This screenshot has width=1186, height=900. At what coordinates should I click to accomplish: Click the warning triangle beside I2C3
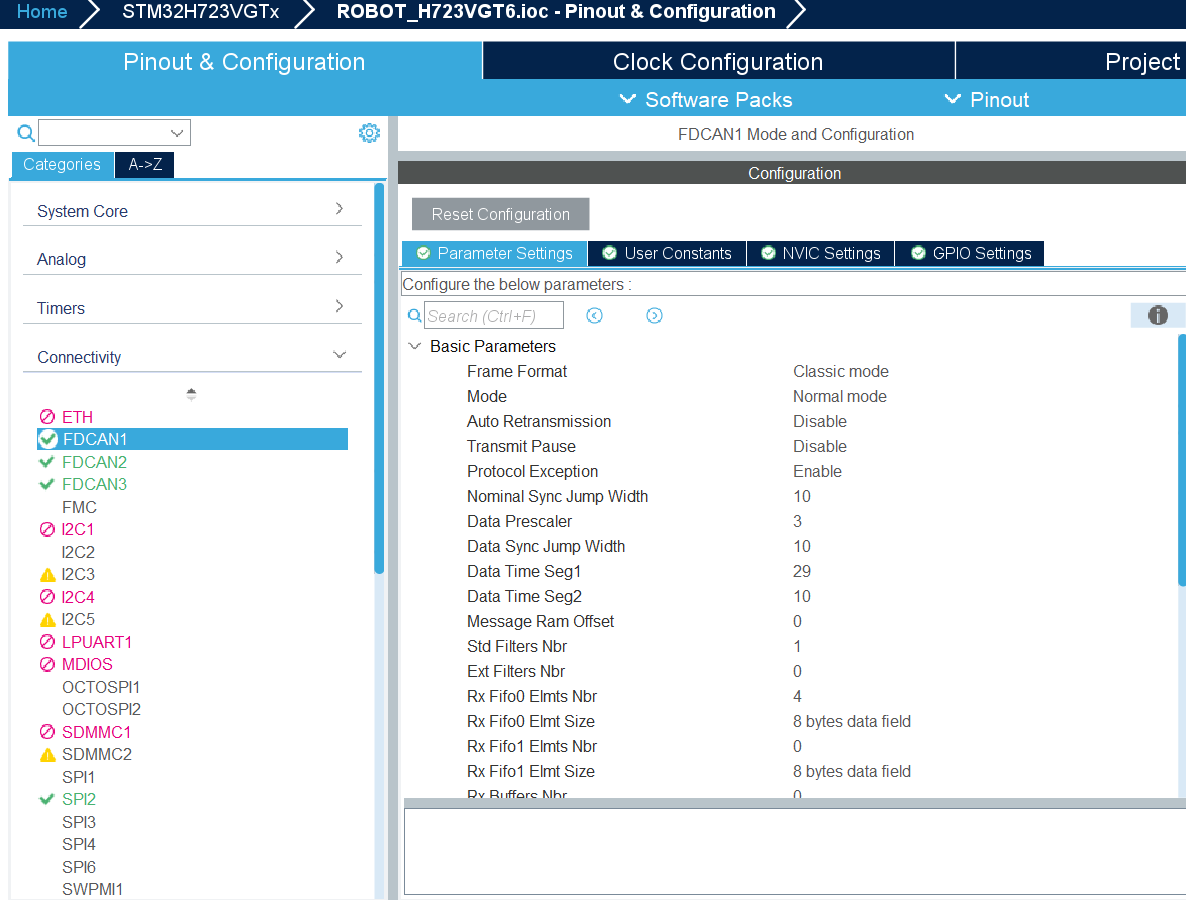point(47,575)
